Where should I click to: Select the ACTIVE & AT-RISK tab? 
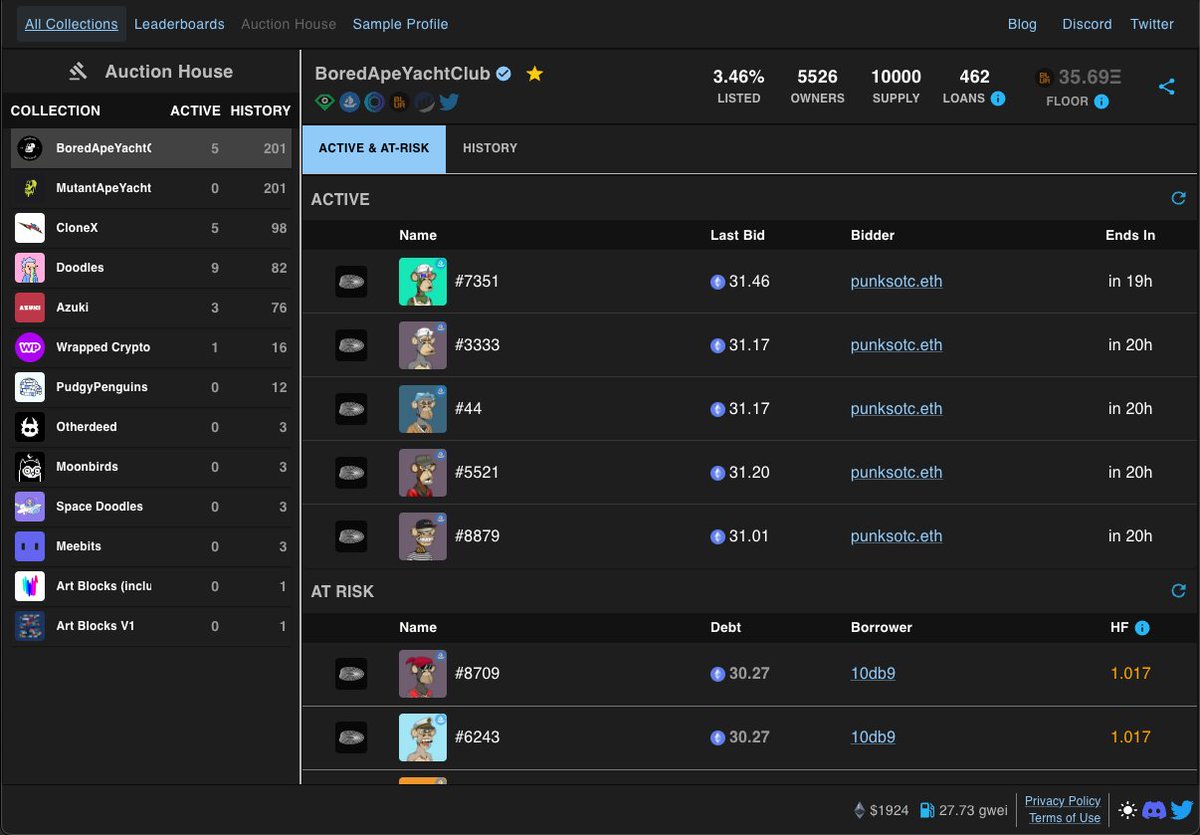pyautogui.click(x=374, y=148)
